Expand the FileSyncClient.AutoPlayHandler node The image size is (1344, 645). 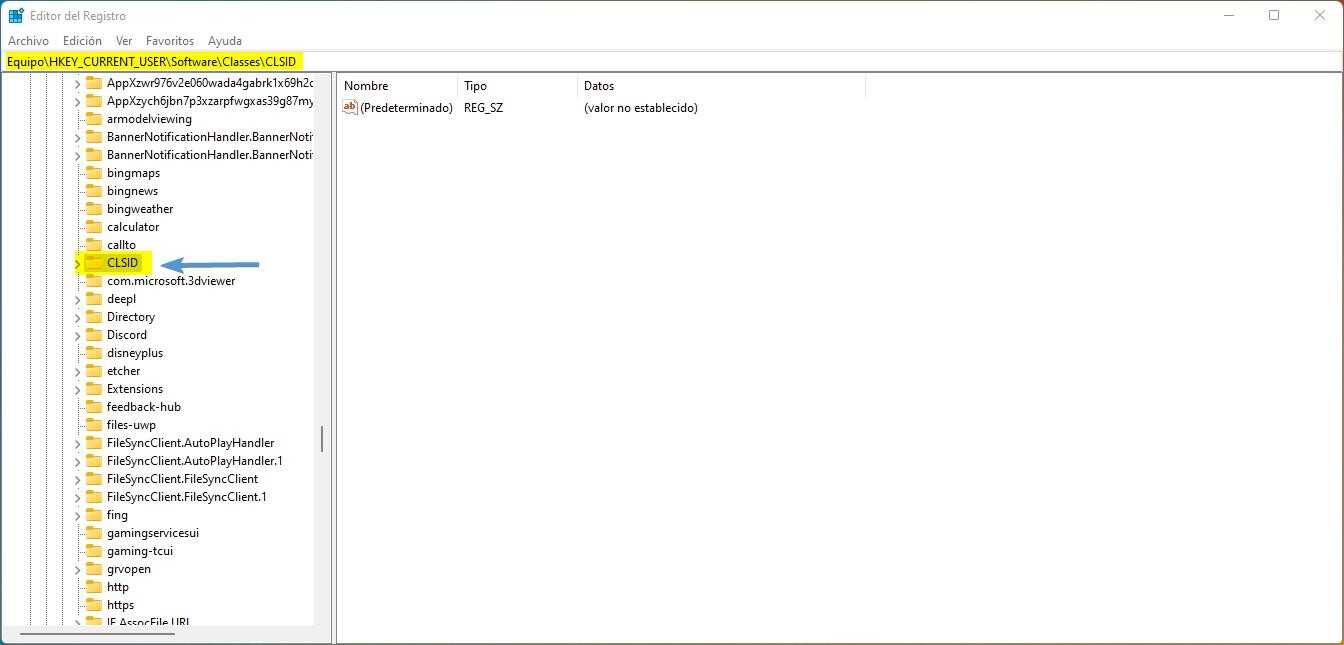[x=78, y=442]
